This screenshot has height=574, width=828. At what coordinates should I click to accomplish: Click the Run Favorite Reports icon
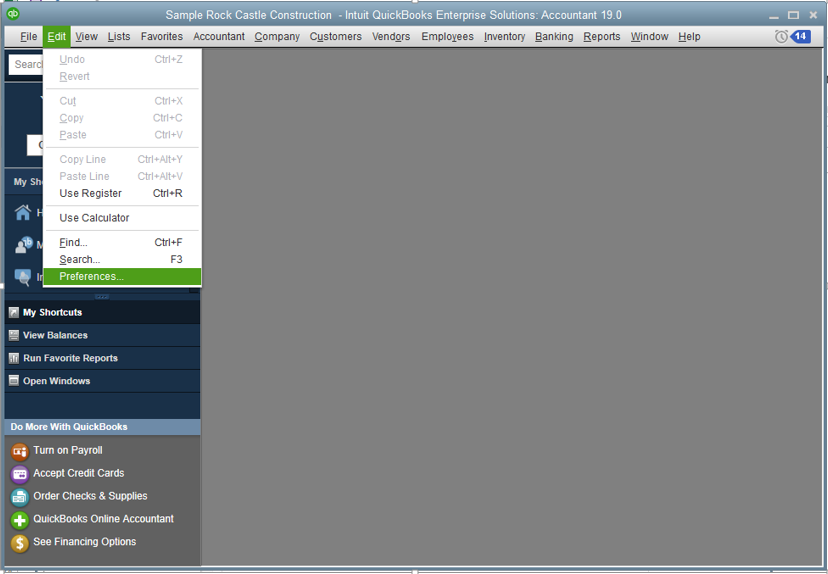point(14,358)
